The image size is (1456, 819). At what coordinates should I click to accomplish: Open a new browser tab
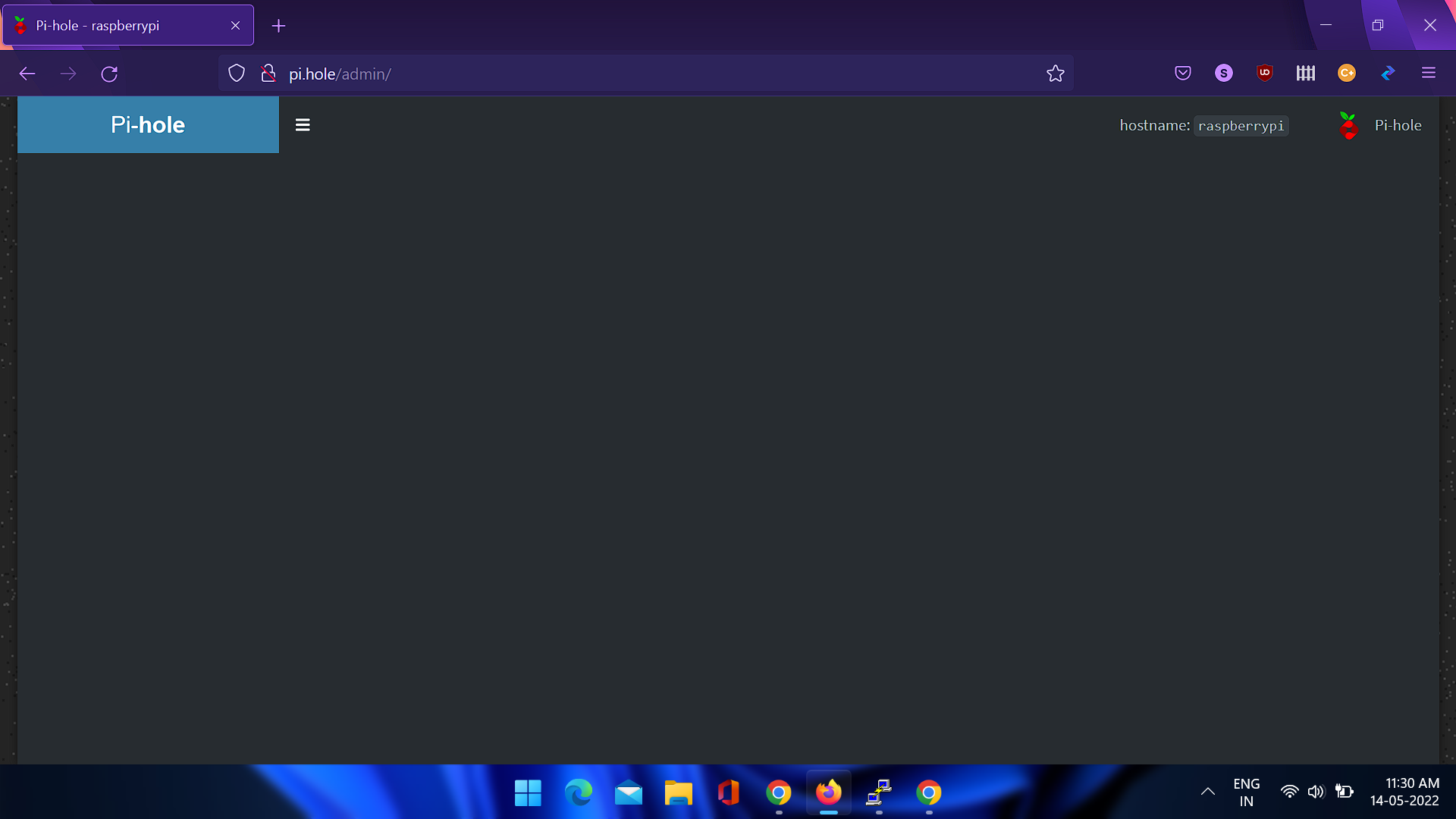tap(278, 26)
